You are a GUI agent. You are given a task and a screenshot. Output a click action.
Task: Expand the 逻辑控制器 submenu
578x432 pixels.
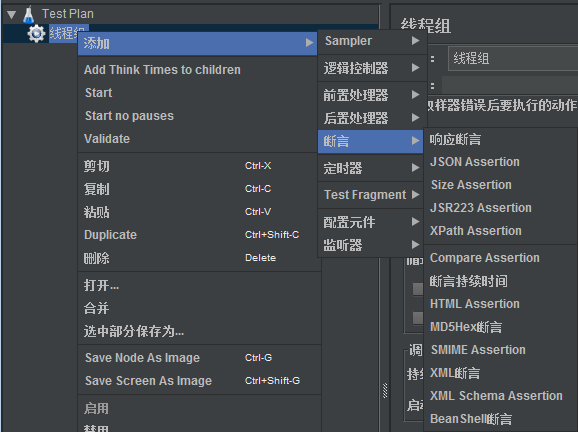tap(372, 68)
